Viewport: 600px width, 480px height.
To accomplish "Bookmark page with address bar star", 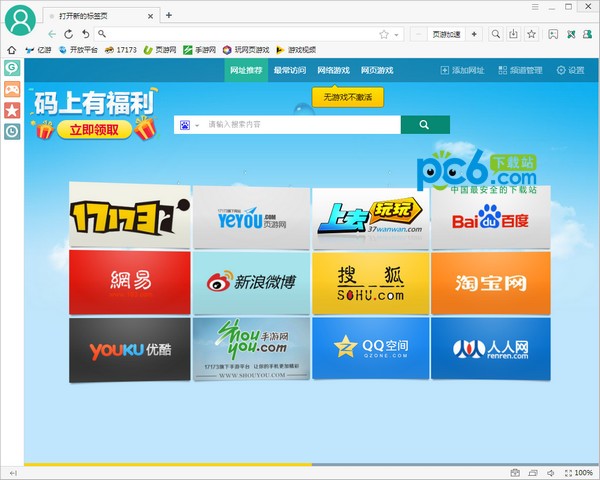I will pos(384,34).
